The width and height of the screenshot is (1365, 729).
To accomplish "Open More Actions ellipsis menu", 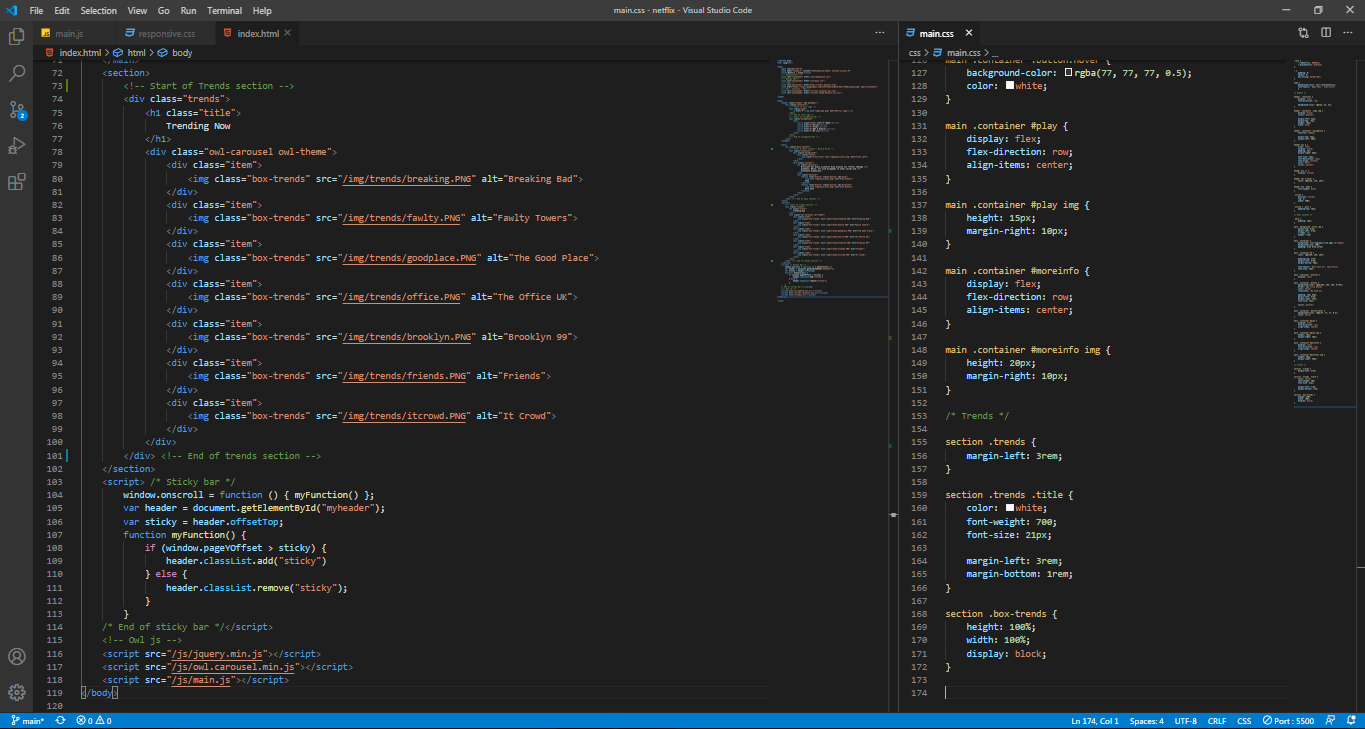I will [x=1347, y=33].
